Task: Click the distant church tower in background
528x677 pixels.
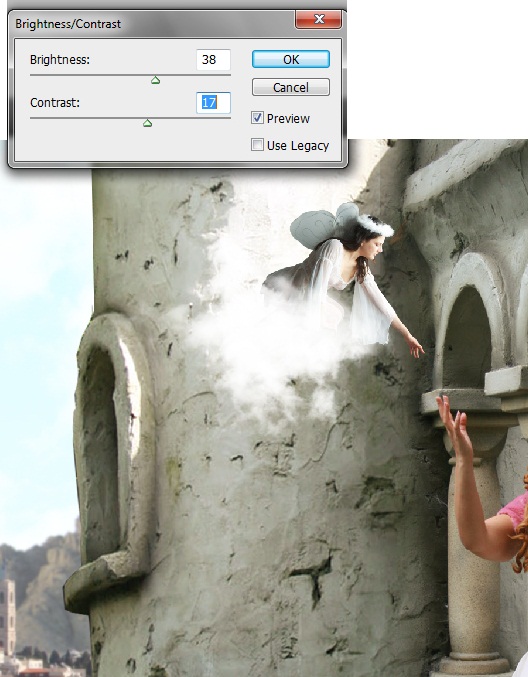Action: tap(7, 613)
